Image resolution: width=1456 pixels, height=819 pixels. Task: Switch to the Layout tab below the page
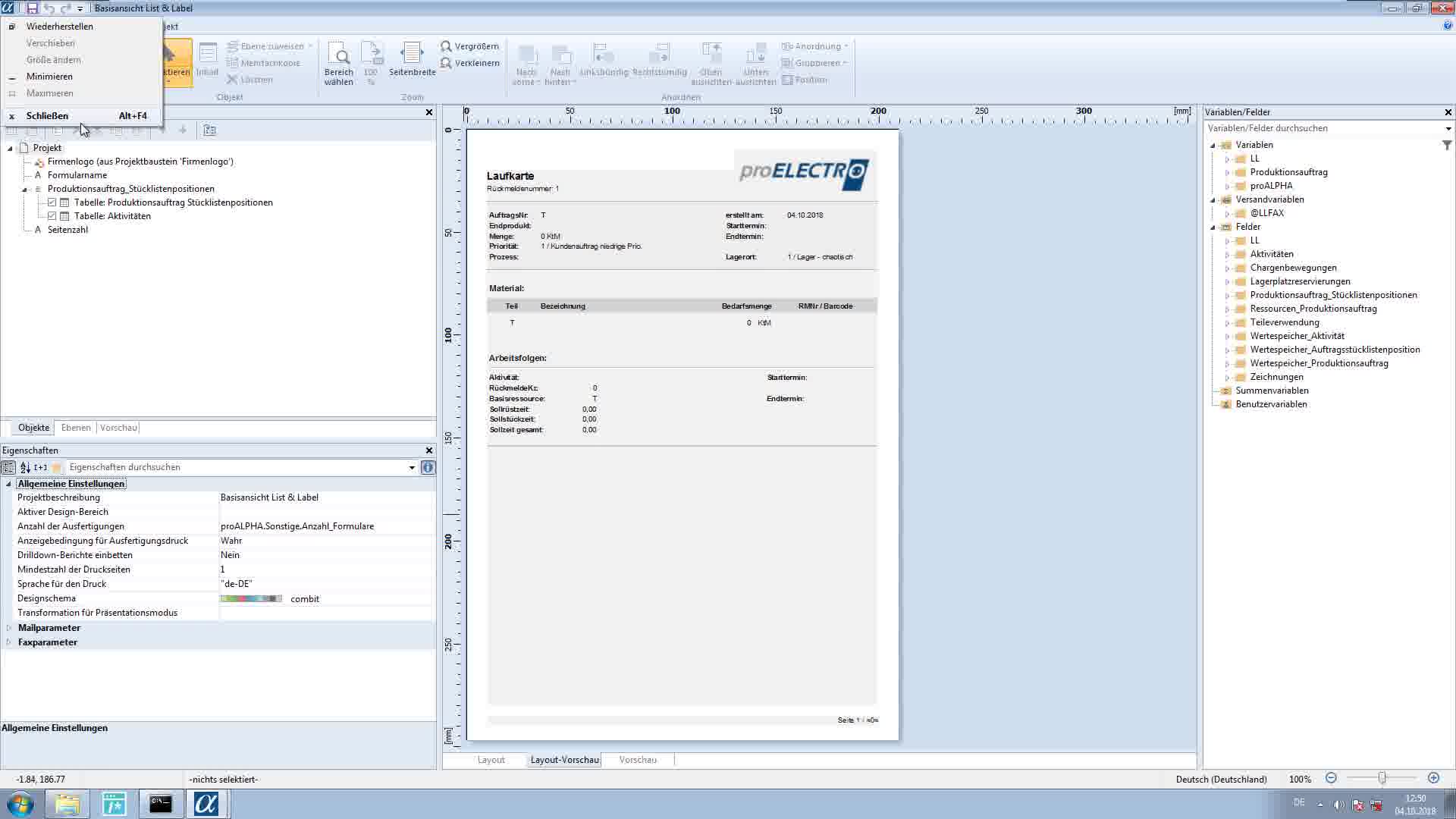pos(491,760)
